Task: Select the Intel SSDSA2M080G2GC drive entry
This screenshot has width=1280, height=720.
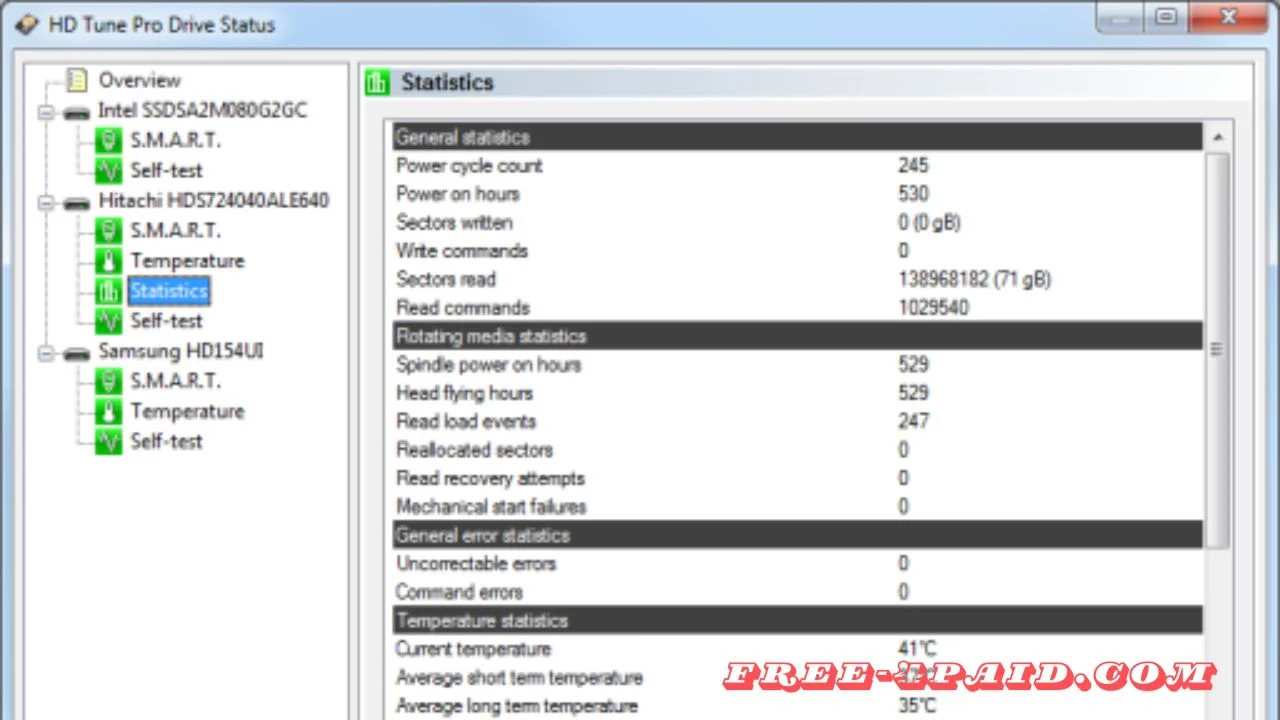Action: coord(202,111)
